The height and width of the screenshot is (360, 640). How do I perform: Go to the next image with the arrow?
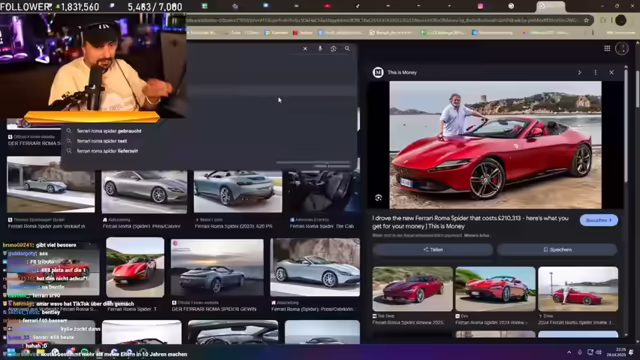click(579, 72)
